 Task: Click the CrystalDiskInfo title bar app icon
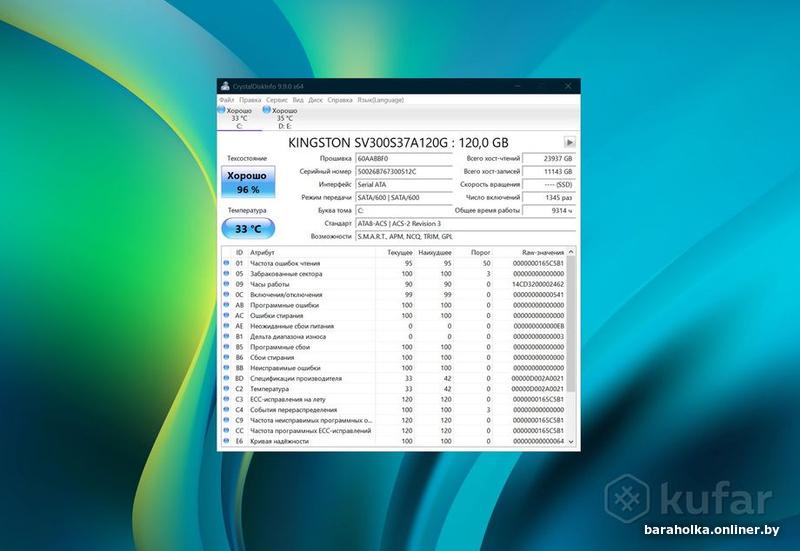tap(225, 86)
